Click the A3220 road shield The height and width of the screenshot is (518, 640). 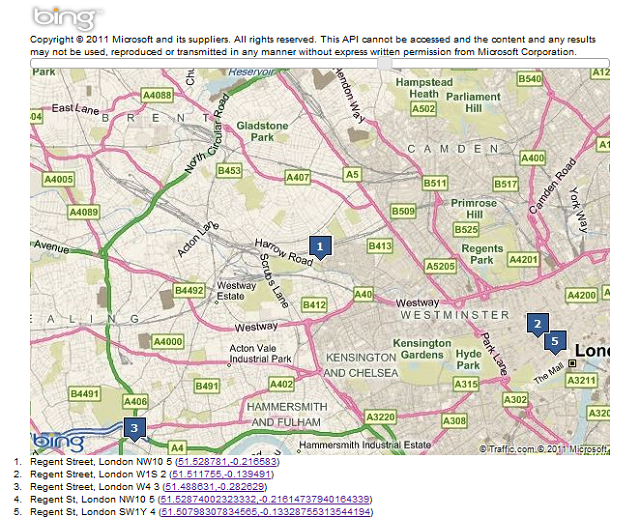(380, 416)
